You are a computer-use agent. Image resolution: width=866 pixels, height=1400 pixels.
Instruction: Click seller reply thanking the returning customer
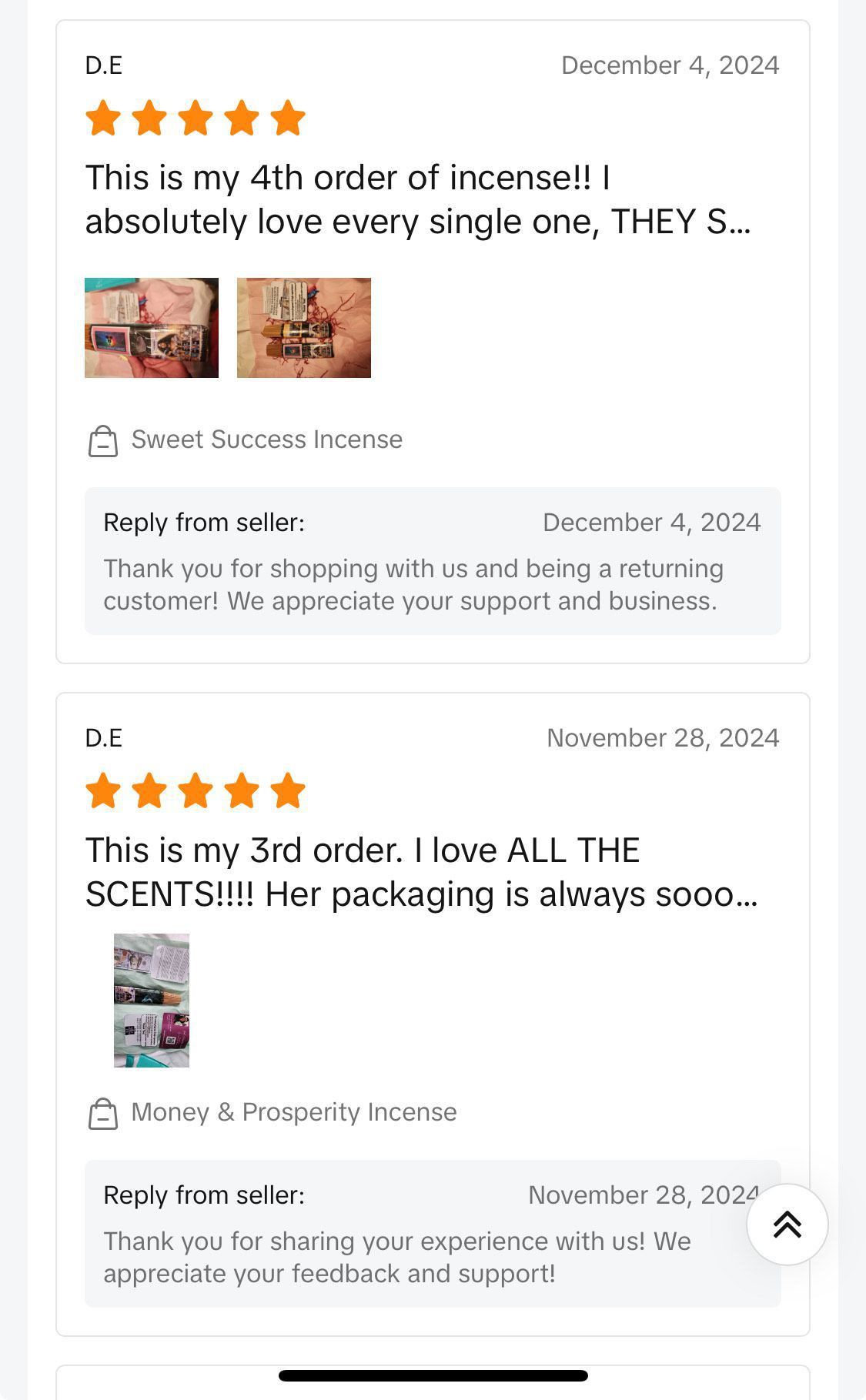click(413, 585)
